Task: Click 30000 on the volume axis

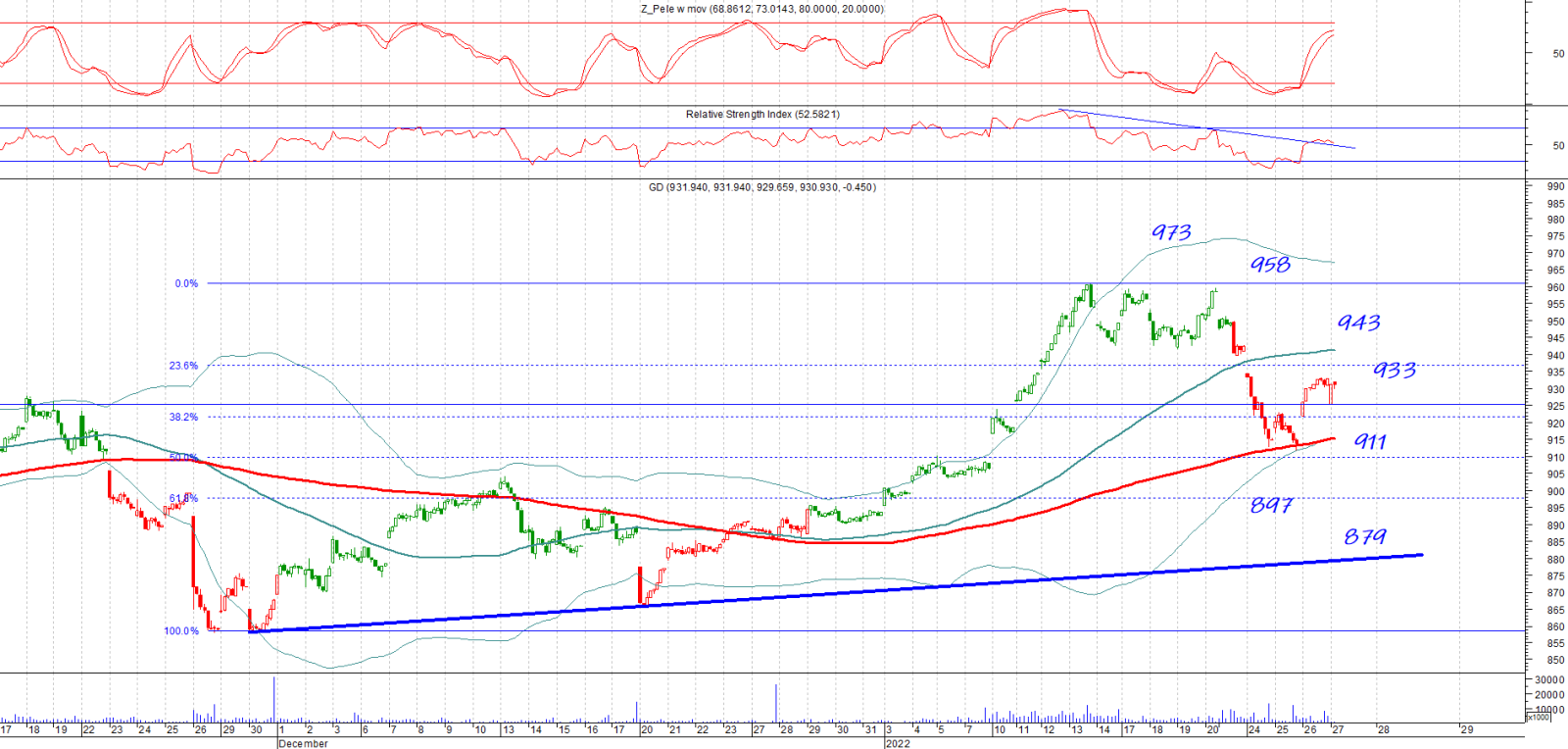Action: click(x=1549, y=679)
